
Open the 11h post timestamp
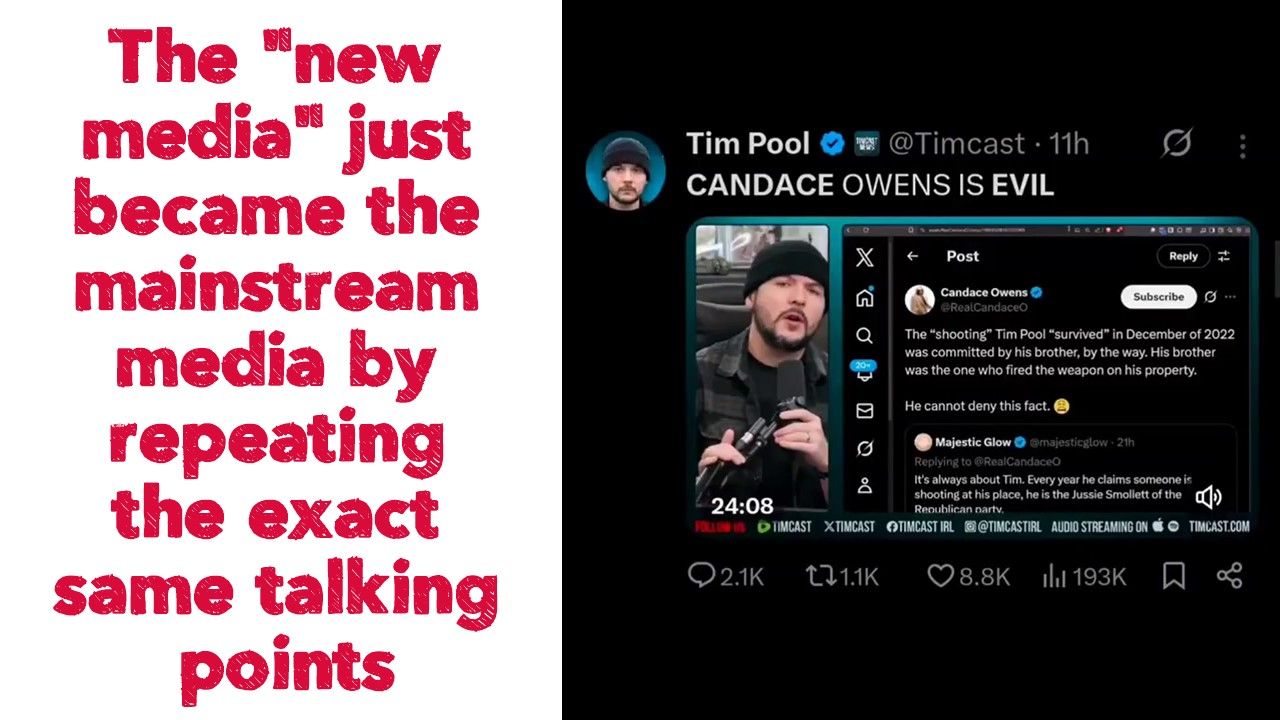point(1068,144)
